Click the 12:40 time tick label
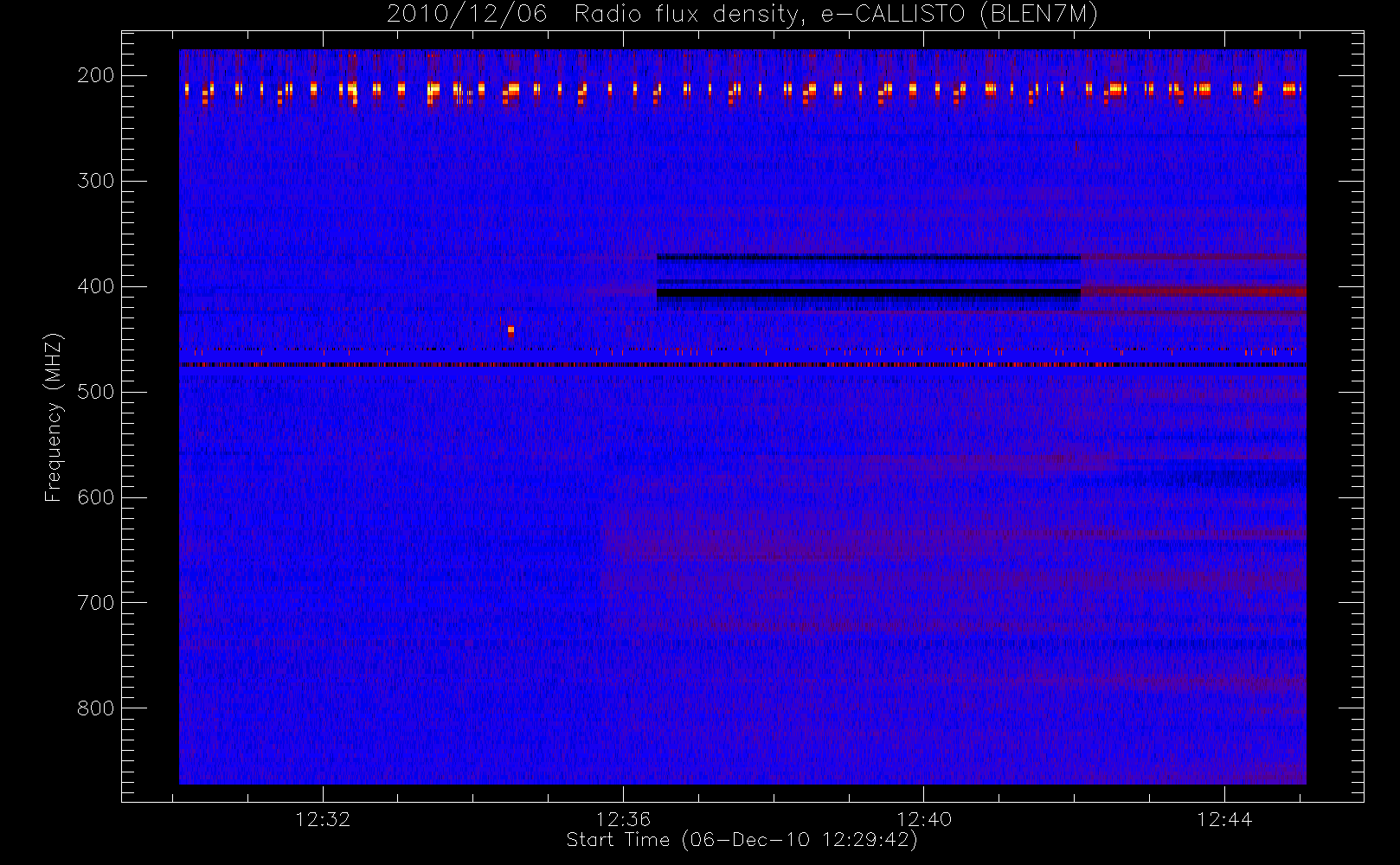Viewport: 1400px width, 865px height. click(924, 819)
